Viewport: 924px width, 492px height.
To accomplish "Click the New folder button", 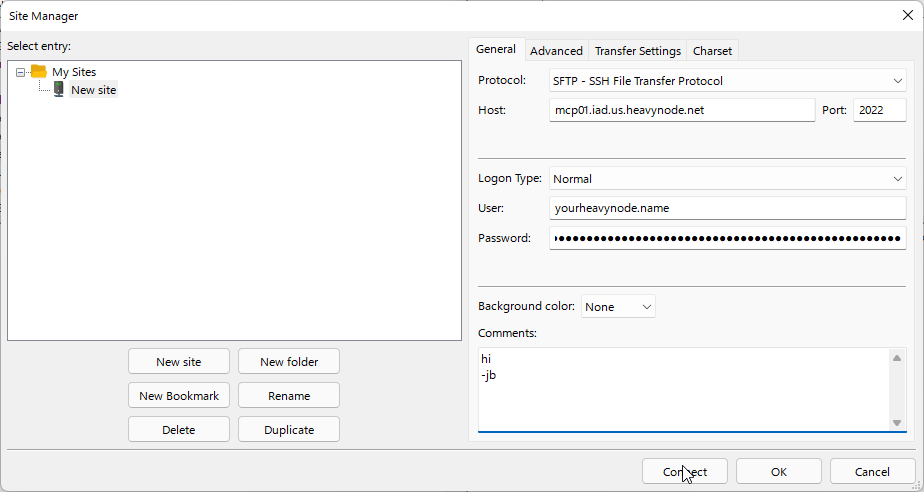I will click(288, 362).
